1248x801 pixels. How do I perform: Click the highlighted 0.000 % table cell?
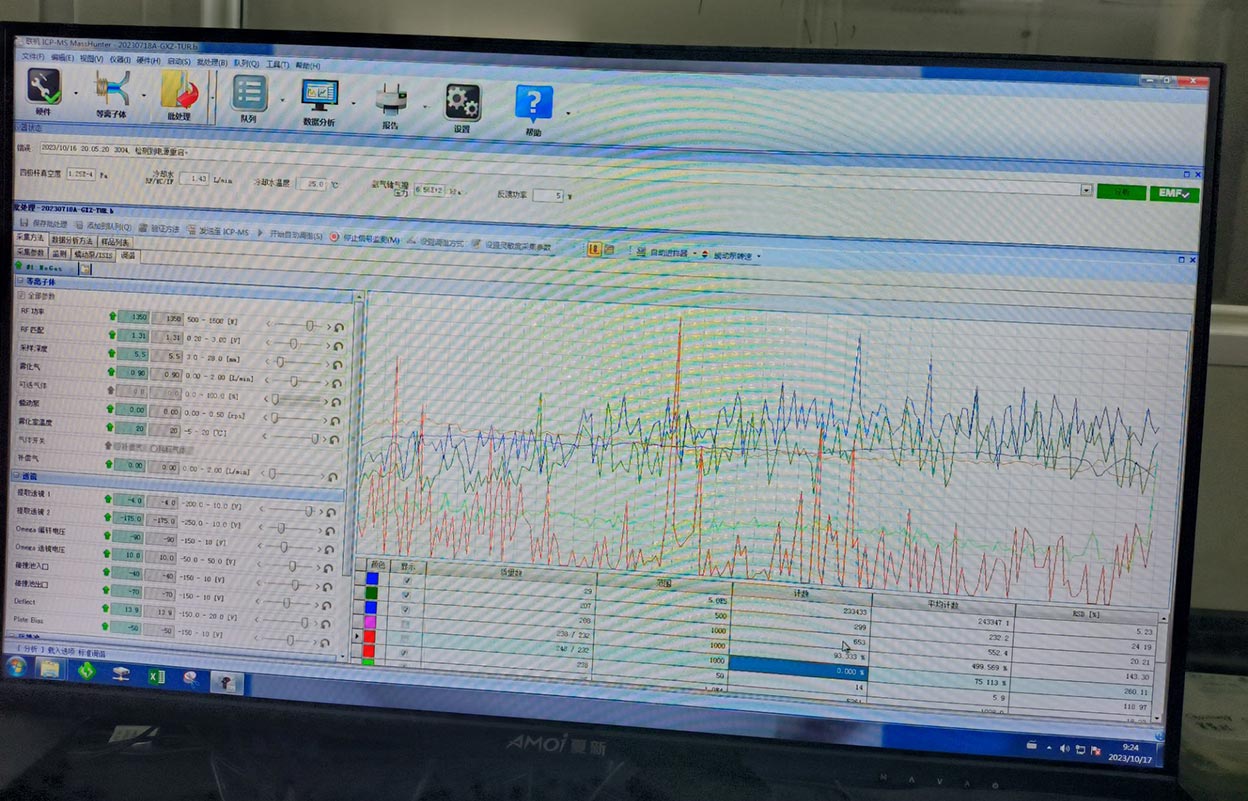pos(799,670)
